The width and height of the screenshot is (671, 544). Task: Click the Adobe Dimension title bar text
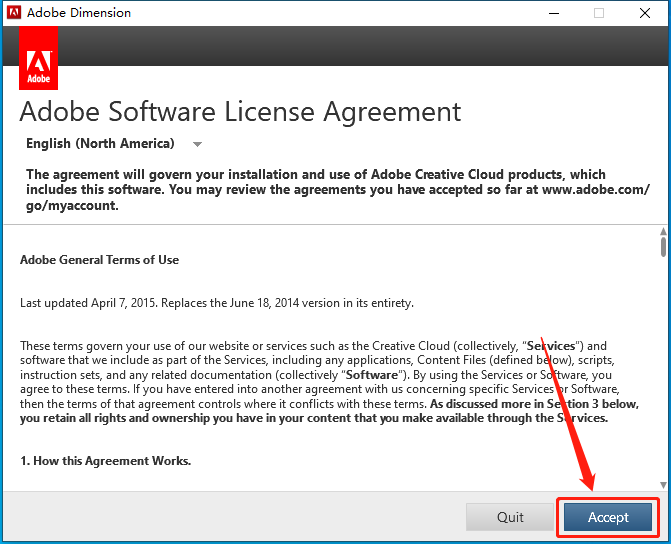click(79, 13)
